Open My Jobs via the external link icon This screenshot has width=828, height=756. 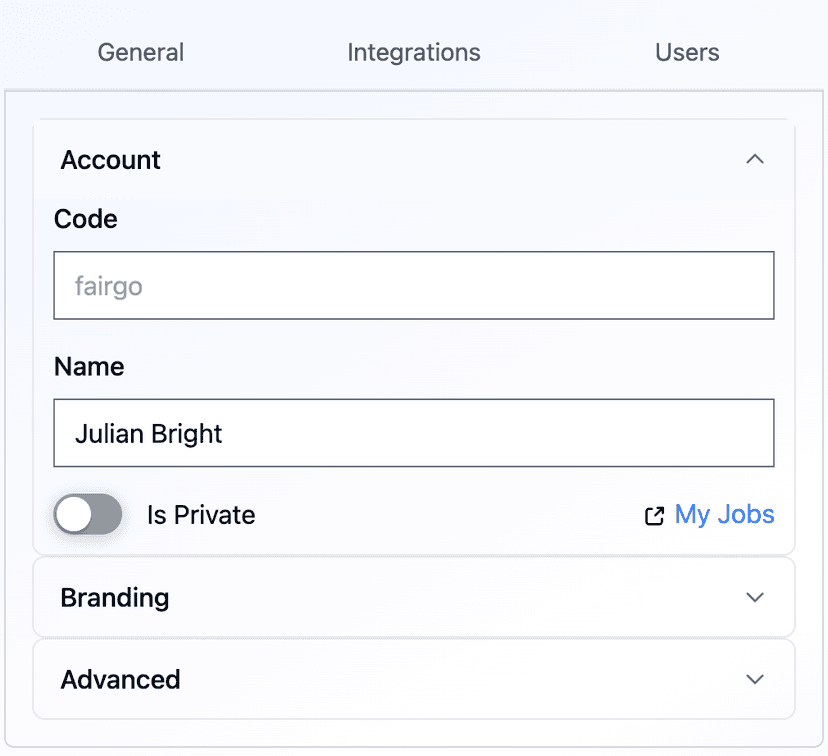click(654, 514)
